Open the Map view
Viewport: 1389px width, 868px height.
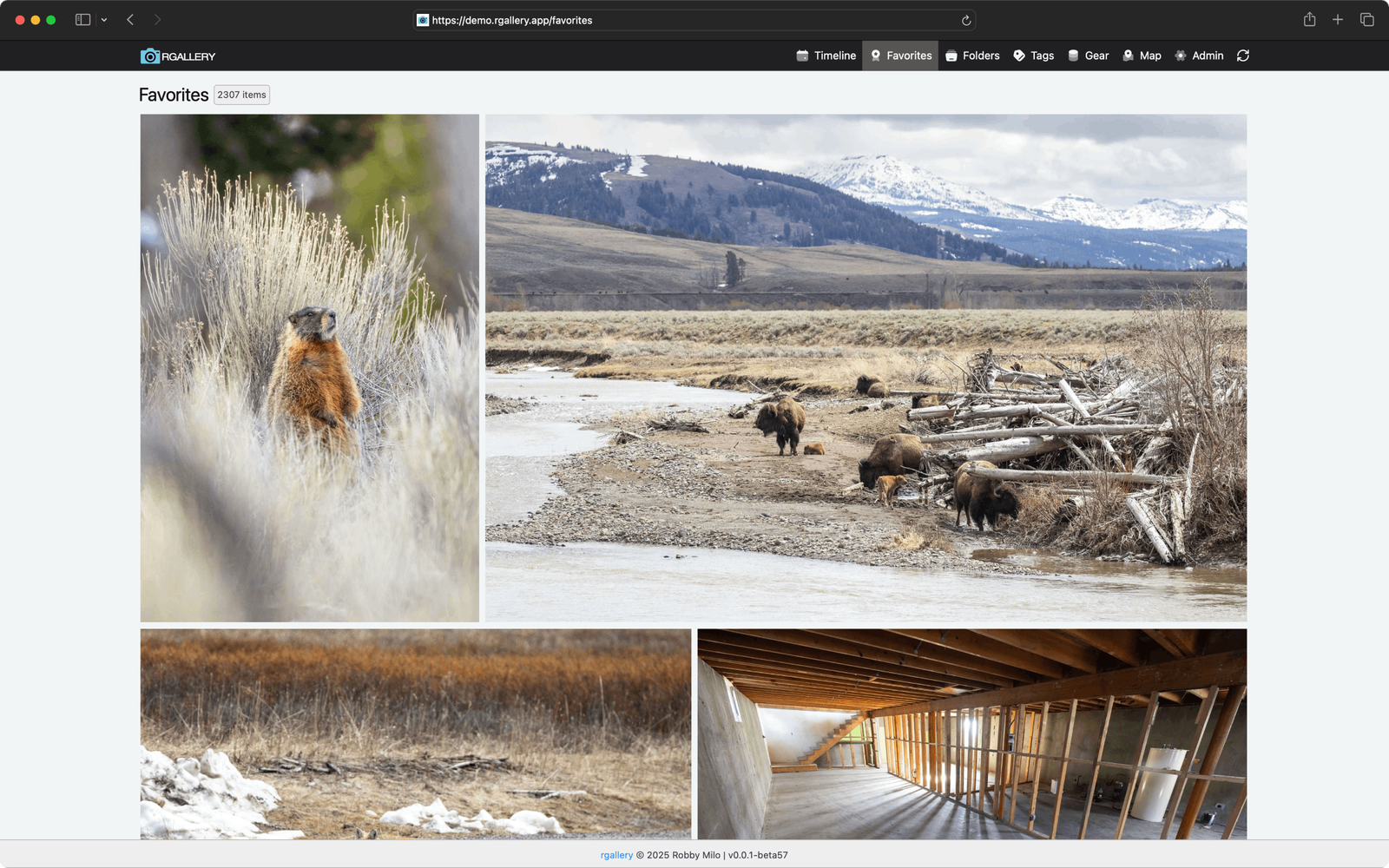click(1142, 56)
